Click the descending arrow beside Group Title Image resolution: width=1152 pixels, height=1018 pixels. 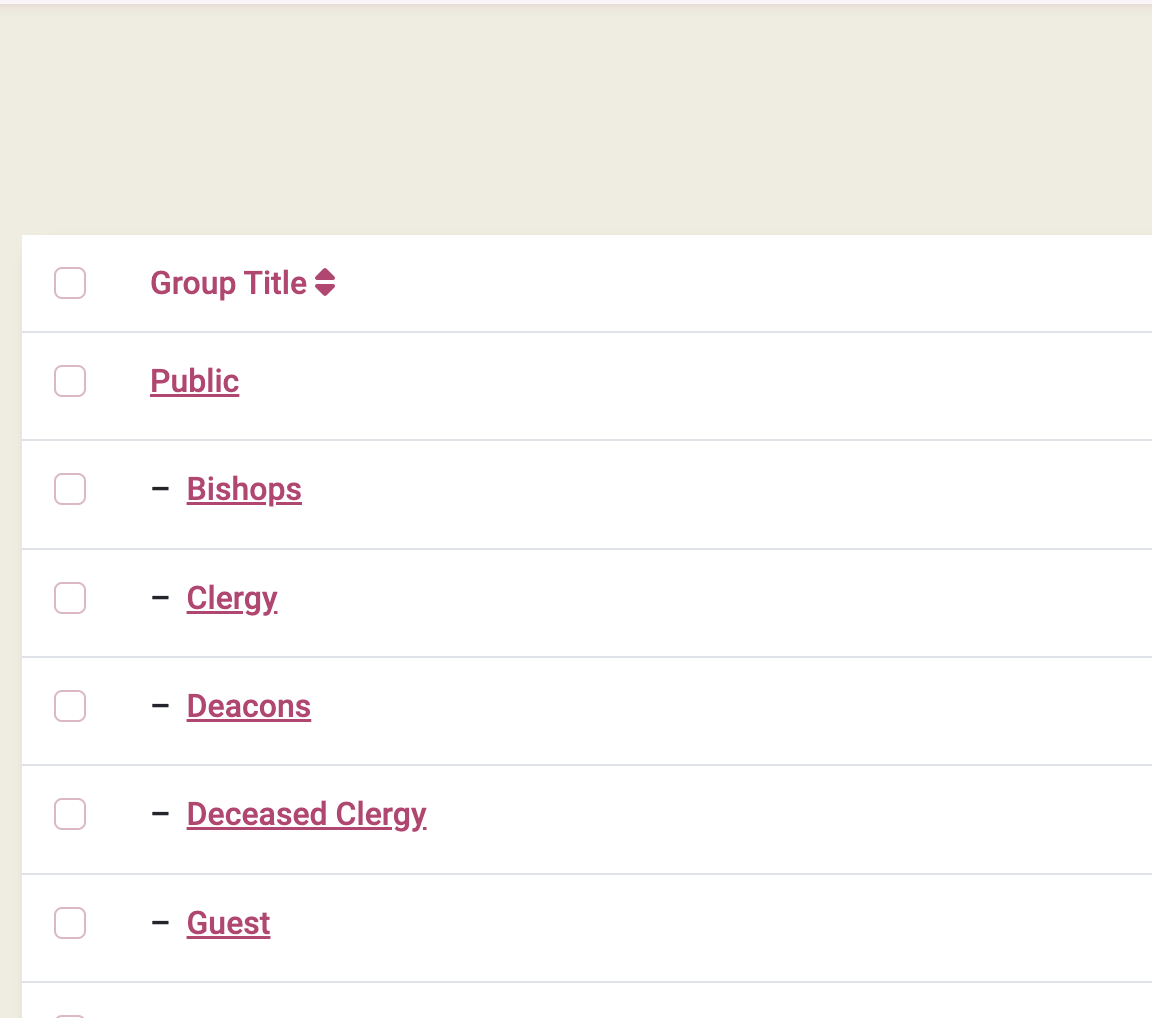(x=325, y=291)
